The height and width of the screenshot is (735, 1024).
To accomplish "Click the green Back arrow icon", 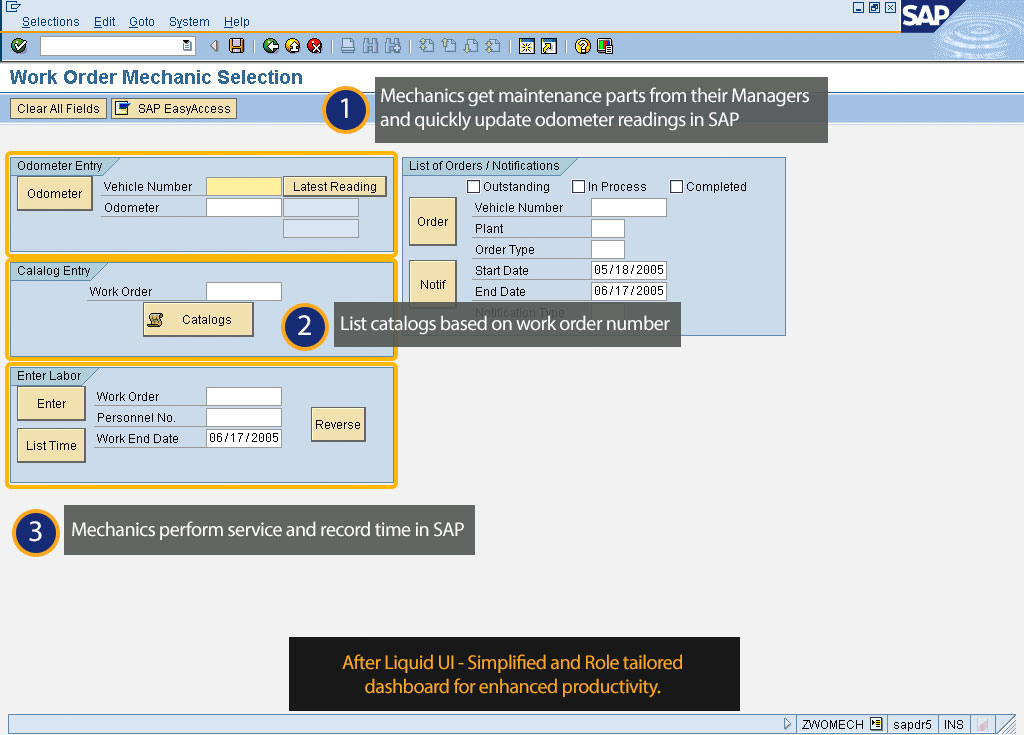I will click(x=271, y=46).
